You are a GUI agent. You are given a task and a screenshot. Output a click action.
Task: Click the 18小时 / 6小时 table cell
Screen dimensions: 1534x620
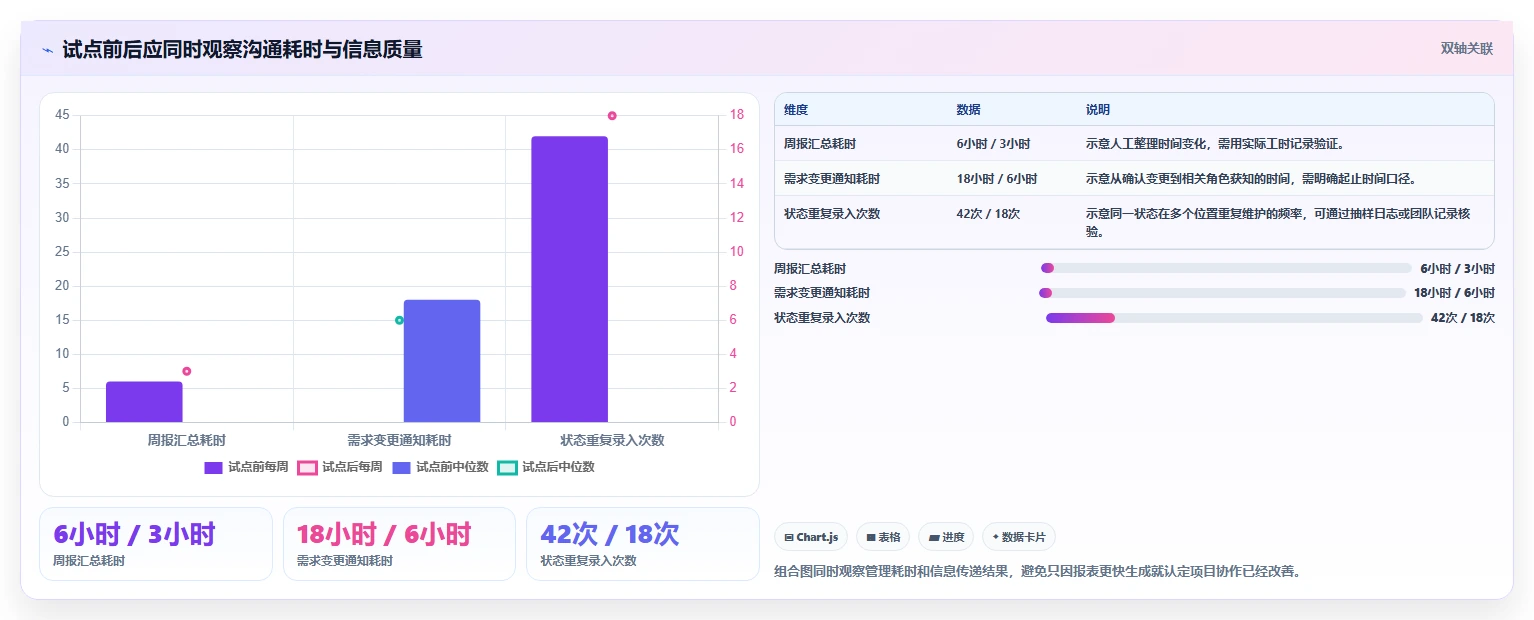tap(997, 179)
